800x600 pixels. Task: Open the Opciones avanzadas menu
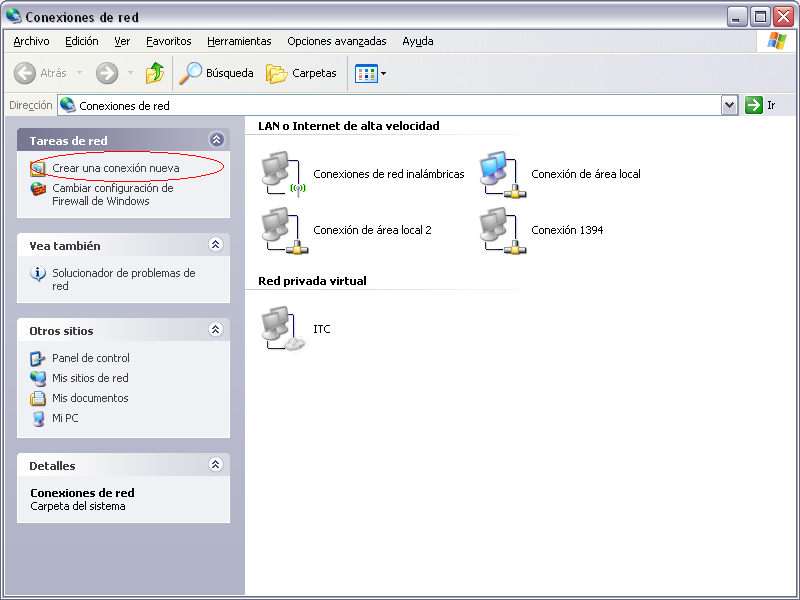tap(336, 41)
